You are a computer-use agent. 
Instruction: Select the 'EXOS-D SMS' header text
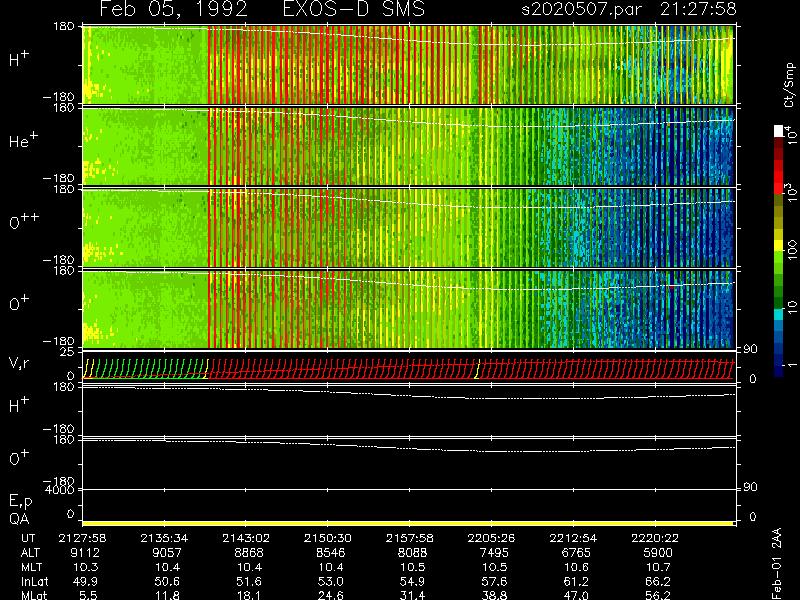click(x=353, y=9)
